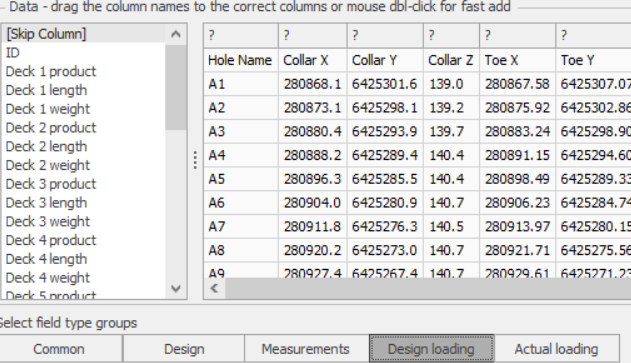
Task: Click Collar Y value 6425285.5
Action: point(385,179)
